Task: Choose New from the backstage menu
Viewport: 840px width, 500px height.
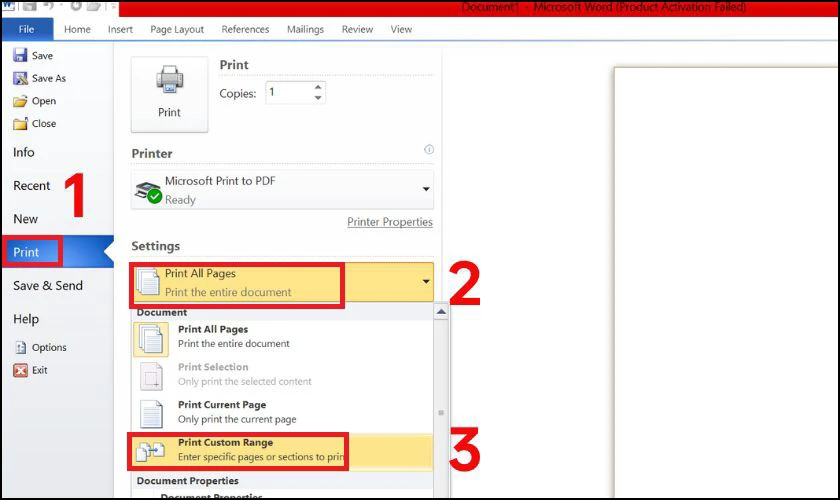Action: [x=25, y=219]
